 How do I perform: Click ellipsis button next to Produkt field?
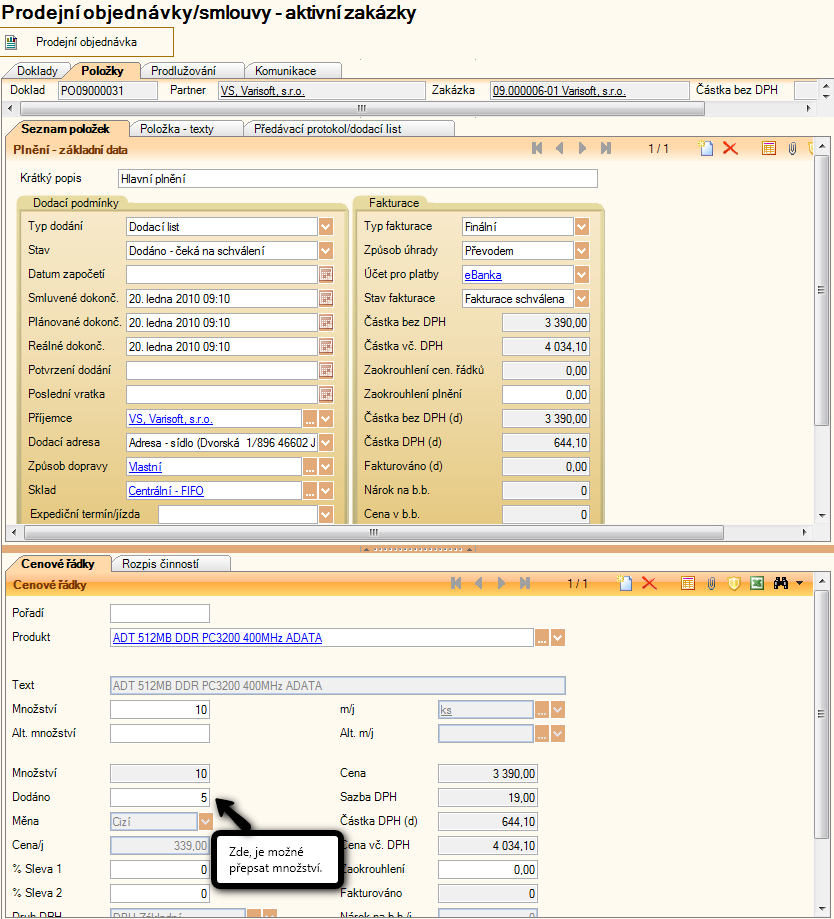pyautogui.click(x=542, y=638)
